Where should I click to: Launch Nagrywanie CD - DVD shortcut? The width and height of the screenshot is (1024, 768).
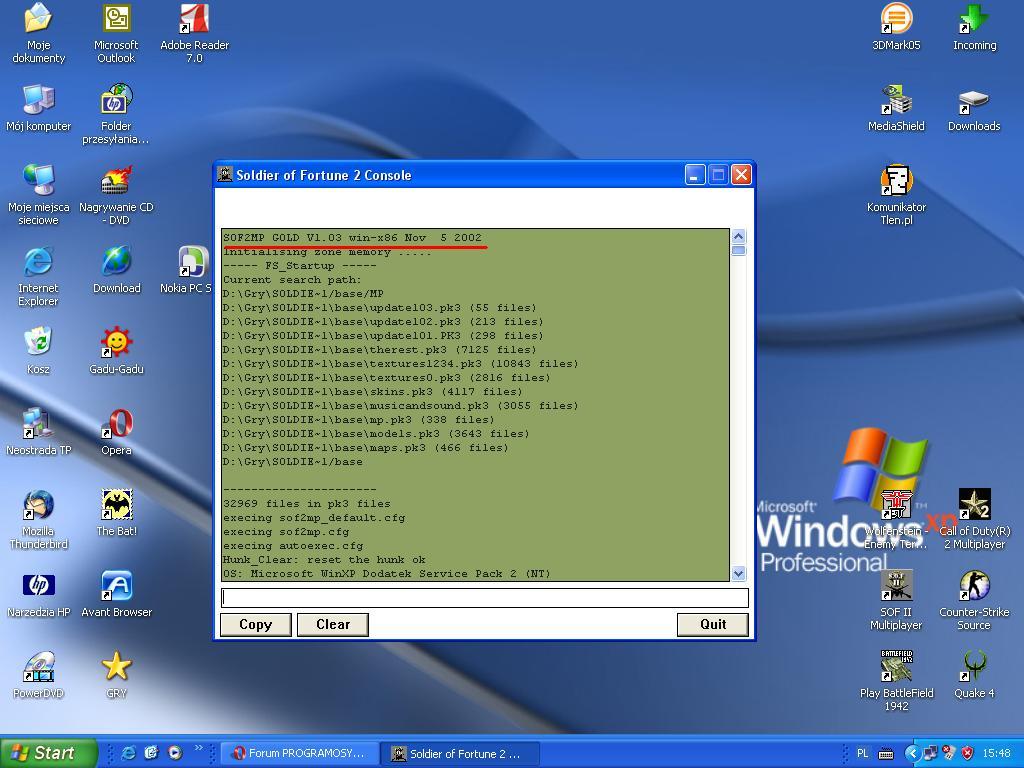pyautogui.click(x=116, y=195)
